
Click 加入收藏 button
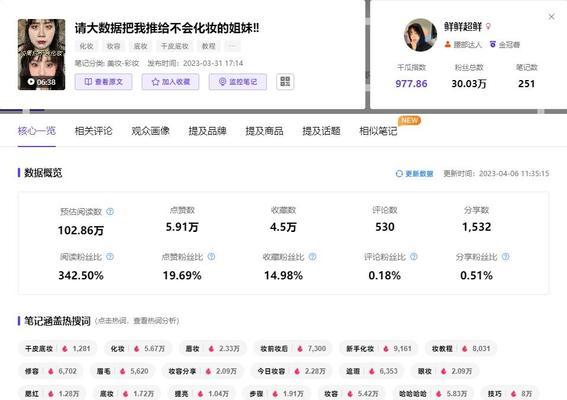(x=171, y=82)
